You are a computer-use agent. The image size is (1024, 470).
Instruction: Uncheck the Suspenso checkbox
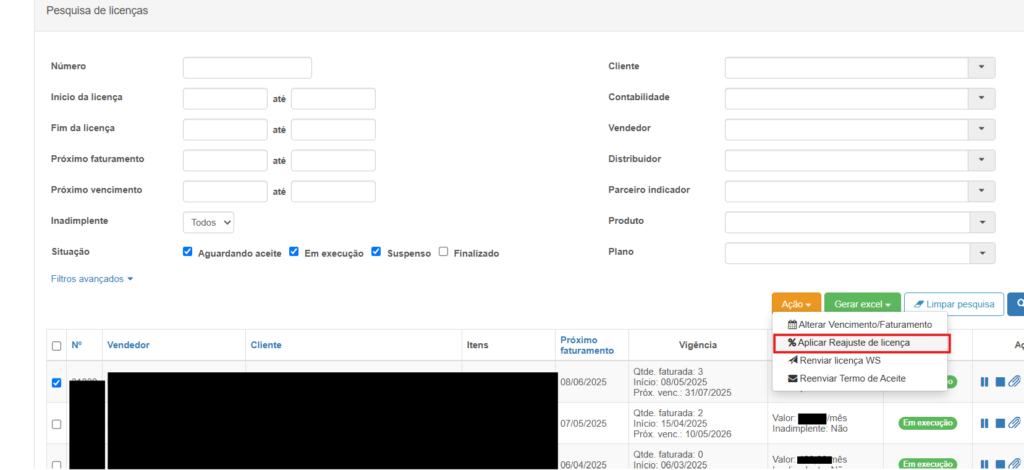[x=376, y=252]
